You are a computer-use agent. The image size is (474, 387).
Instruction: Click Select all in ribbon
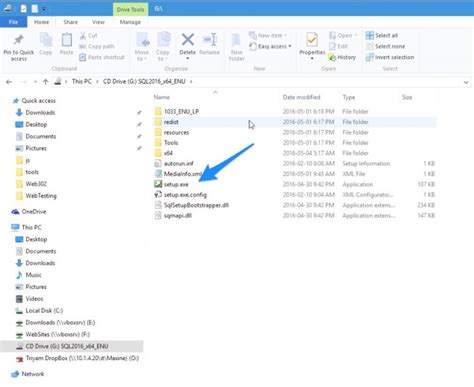(382, 35)
